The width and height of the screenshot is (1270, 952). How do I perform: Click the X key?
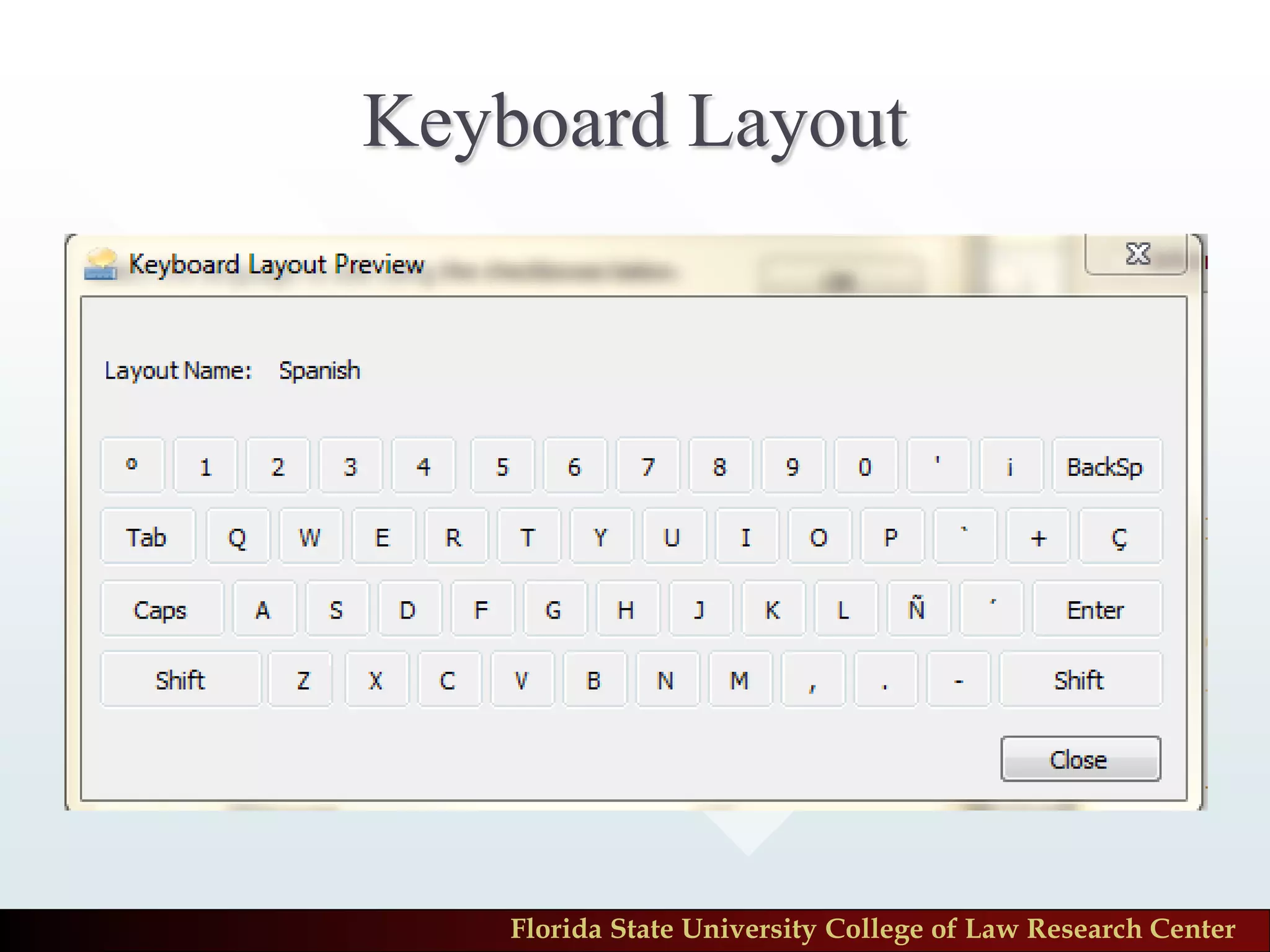pyautogui.click(x=376, y=679)
